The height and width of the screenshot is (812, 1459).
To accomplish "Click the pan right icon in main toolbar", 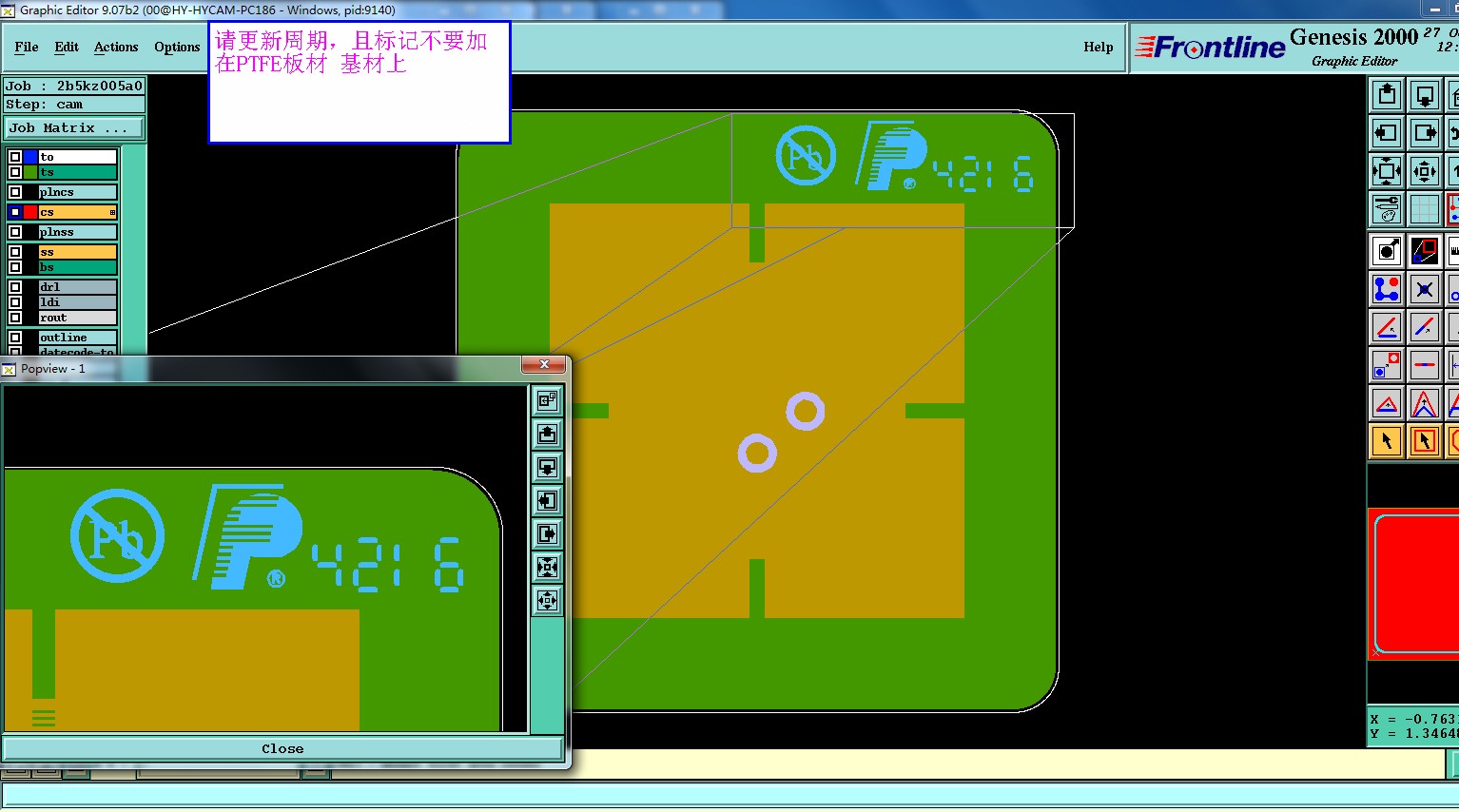I will 1424,133.
